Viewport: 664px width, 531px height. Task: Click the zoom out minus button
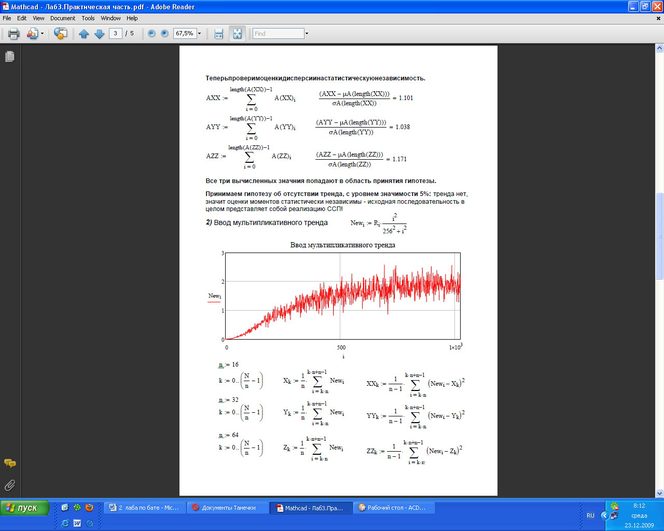152,33
